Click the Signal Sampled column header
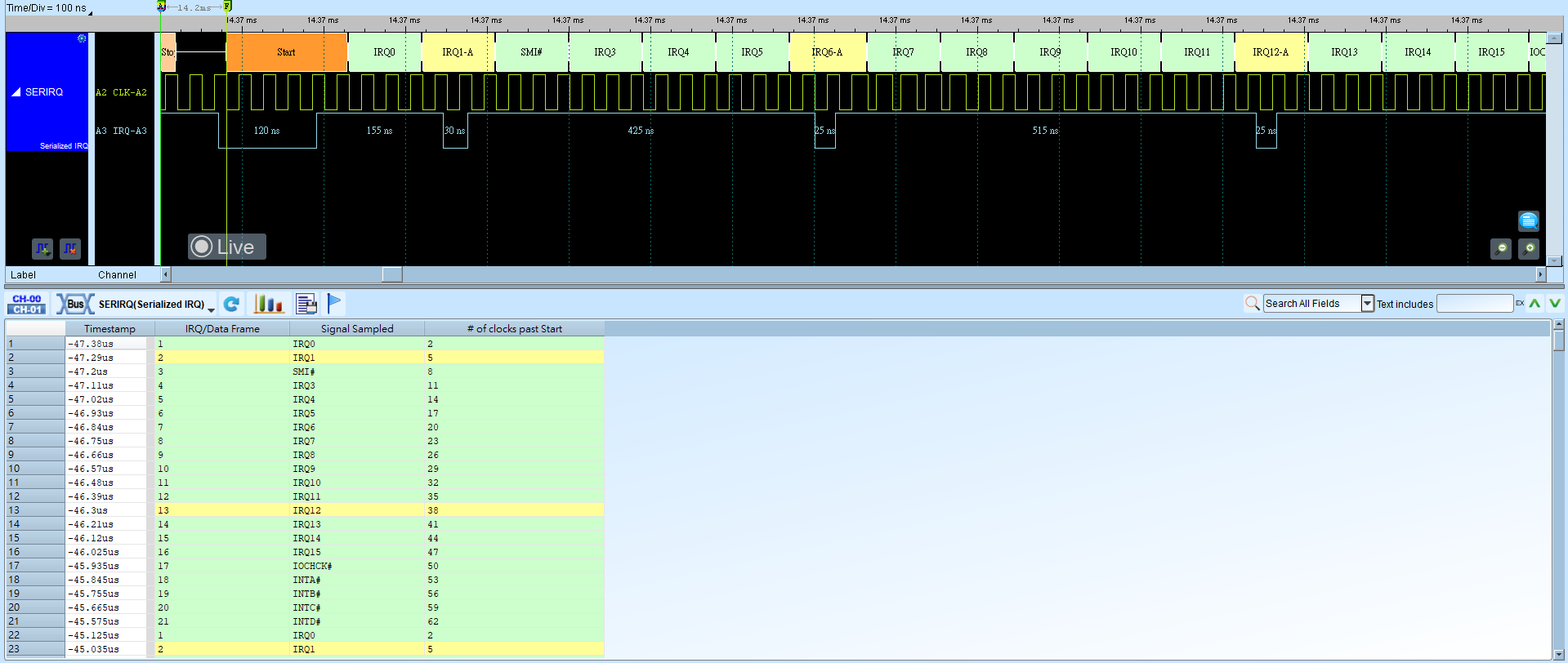 [357, 329]
